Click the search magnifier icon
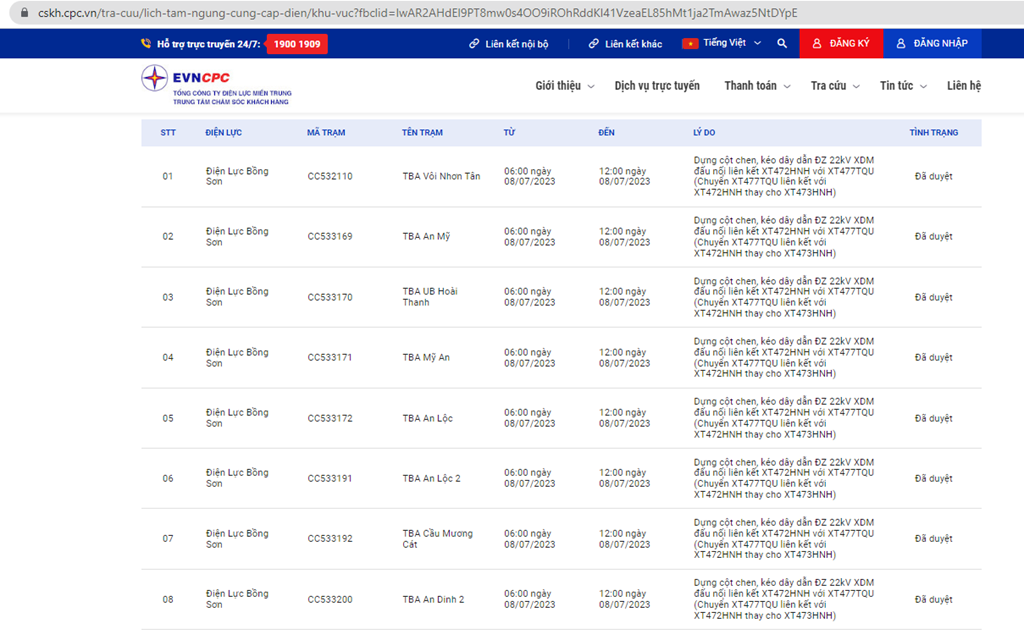 click(782, 44)
